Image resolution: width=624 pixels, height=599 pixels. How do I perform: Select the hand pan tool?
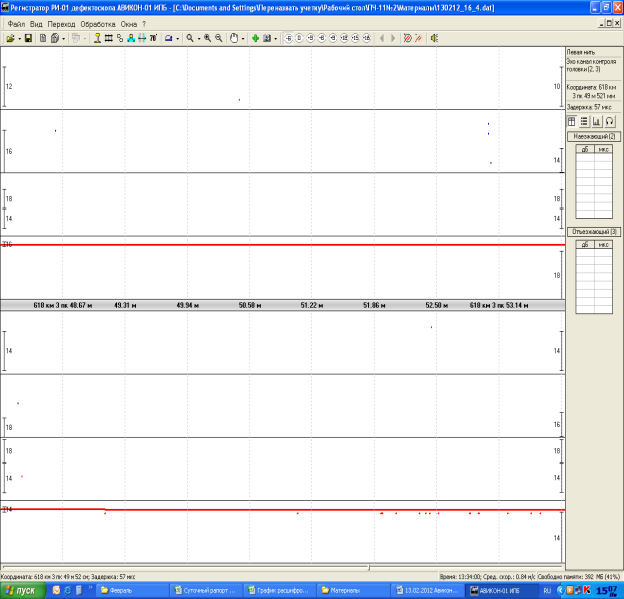click(x=234, y=38)
